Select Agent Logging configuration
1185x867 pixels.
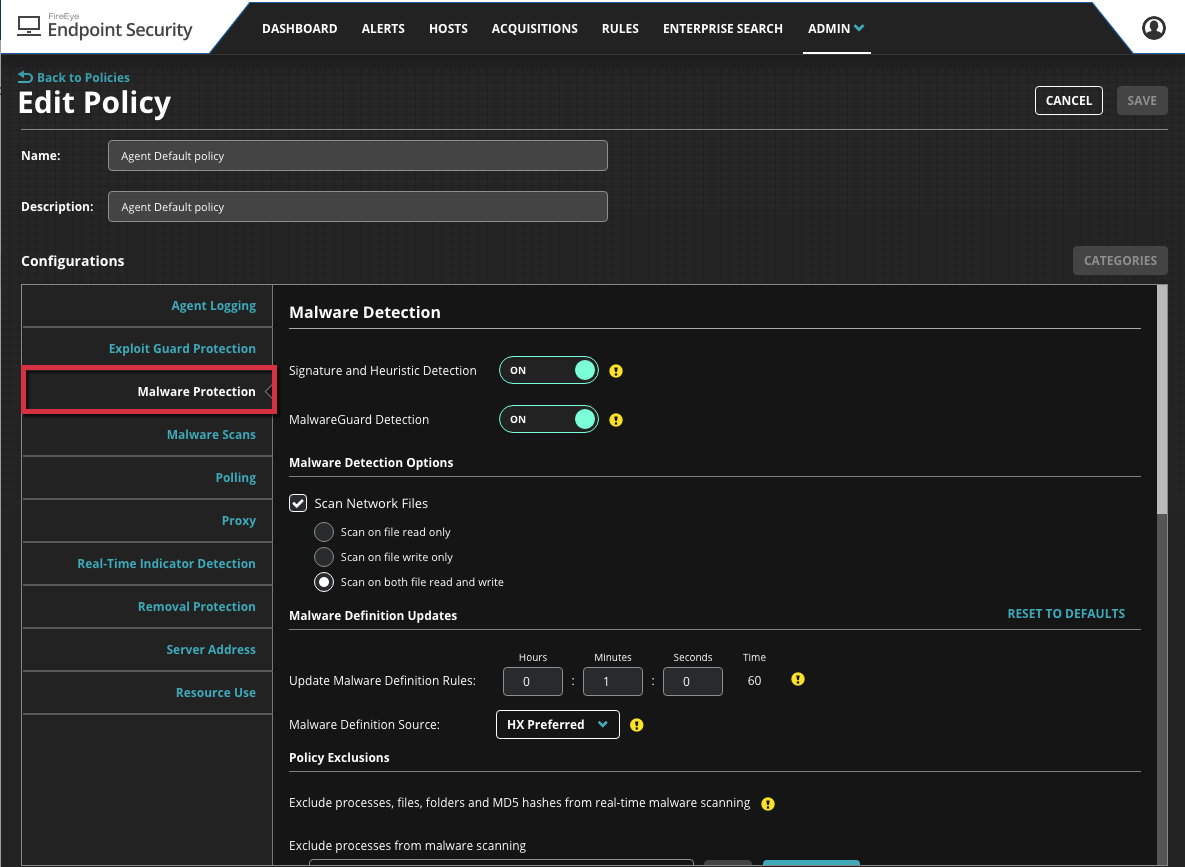(x=147, y=306)
